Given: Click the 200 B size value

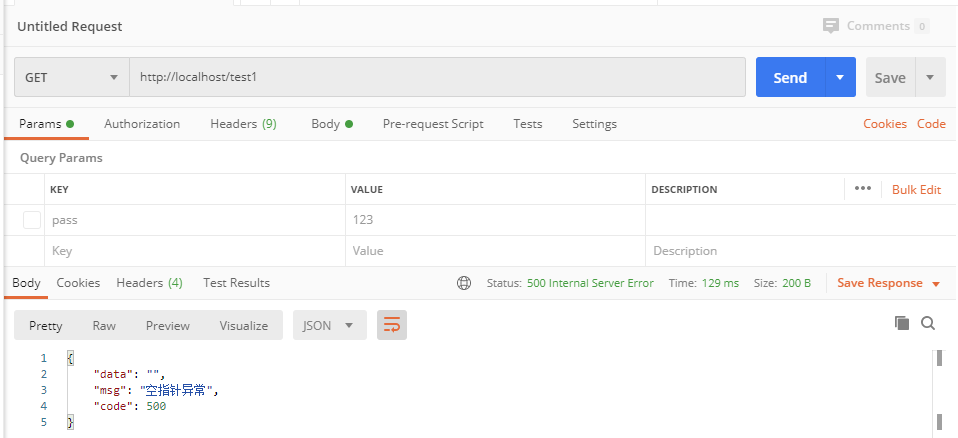Looking at the screenshot, I should click(x=797, y=283).
